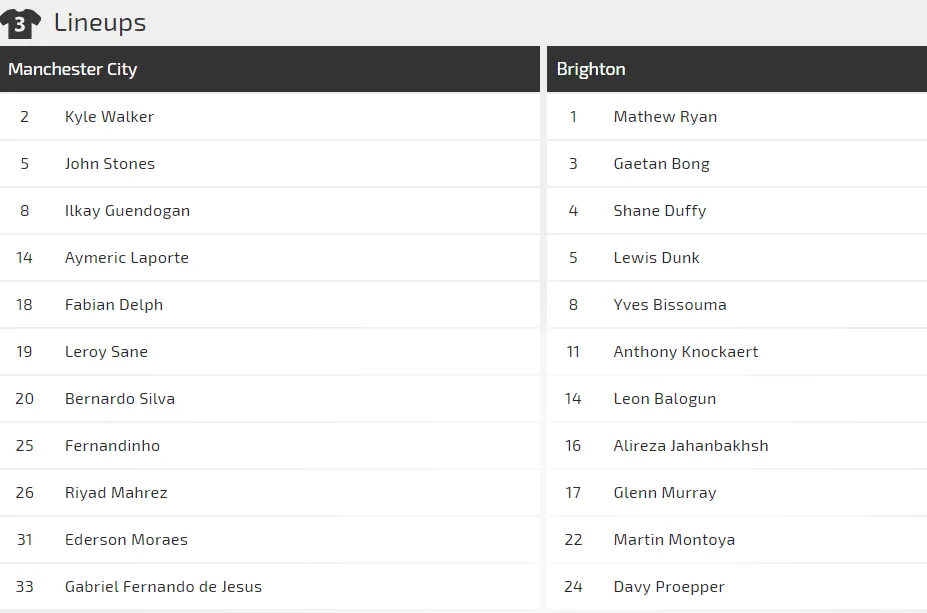The image size is (927, 613).
Task: Select the Brighton team header
Action: tap(591, 69)
